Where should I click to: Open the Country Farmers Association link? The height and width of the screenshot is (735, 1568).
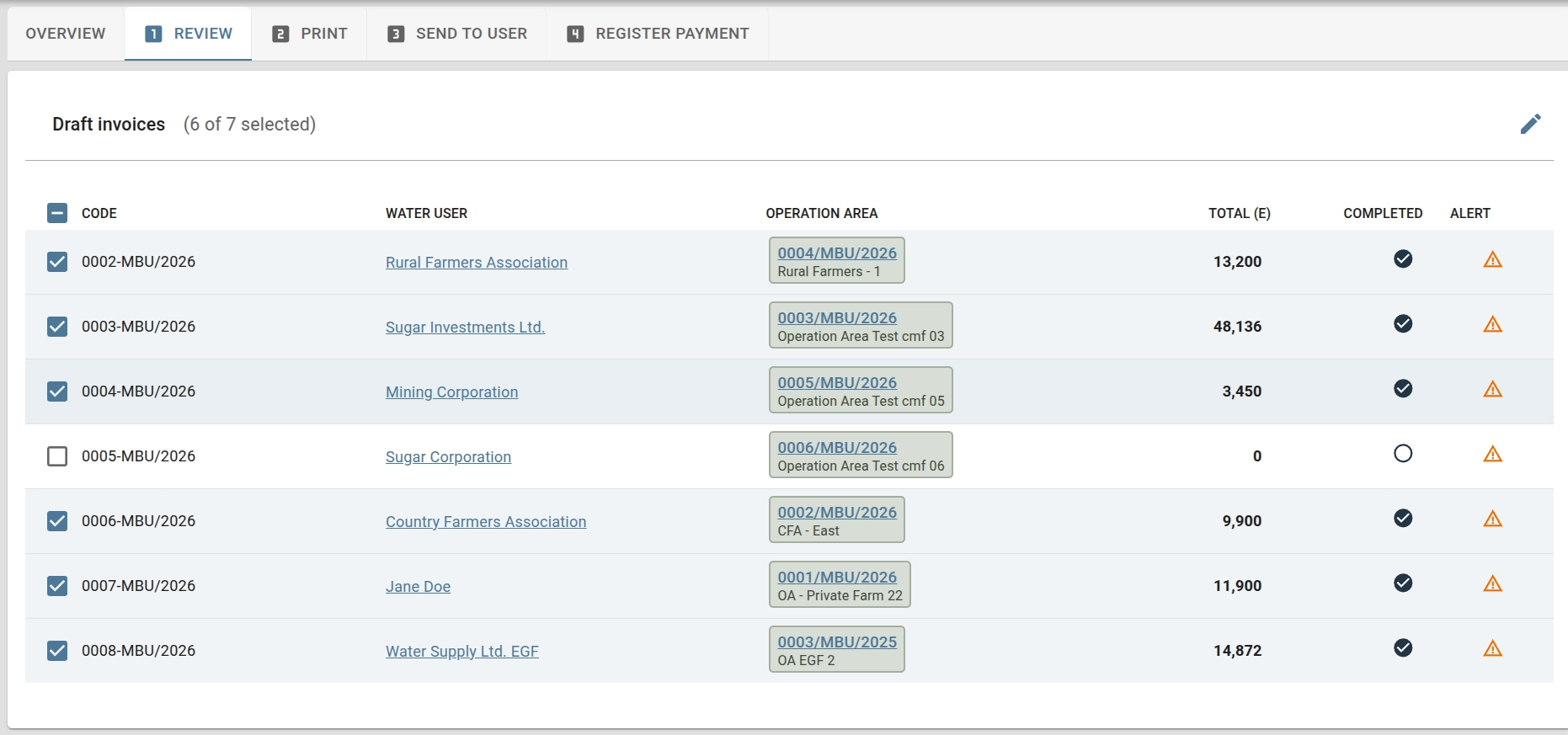point(486,522)
